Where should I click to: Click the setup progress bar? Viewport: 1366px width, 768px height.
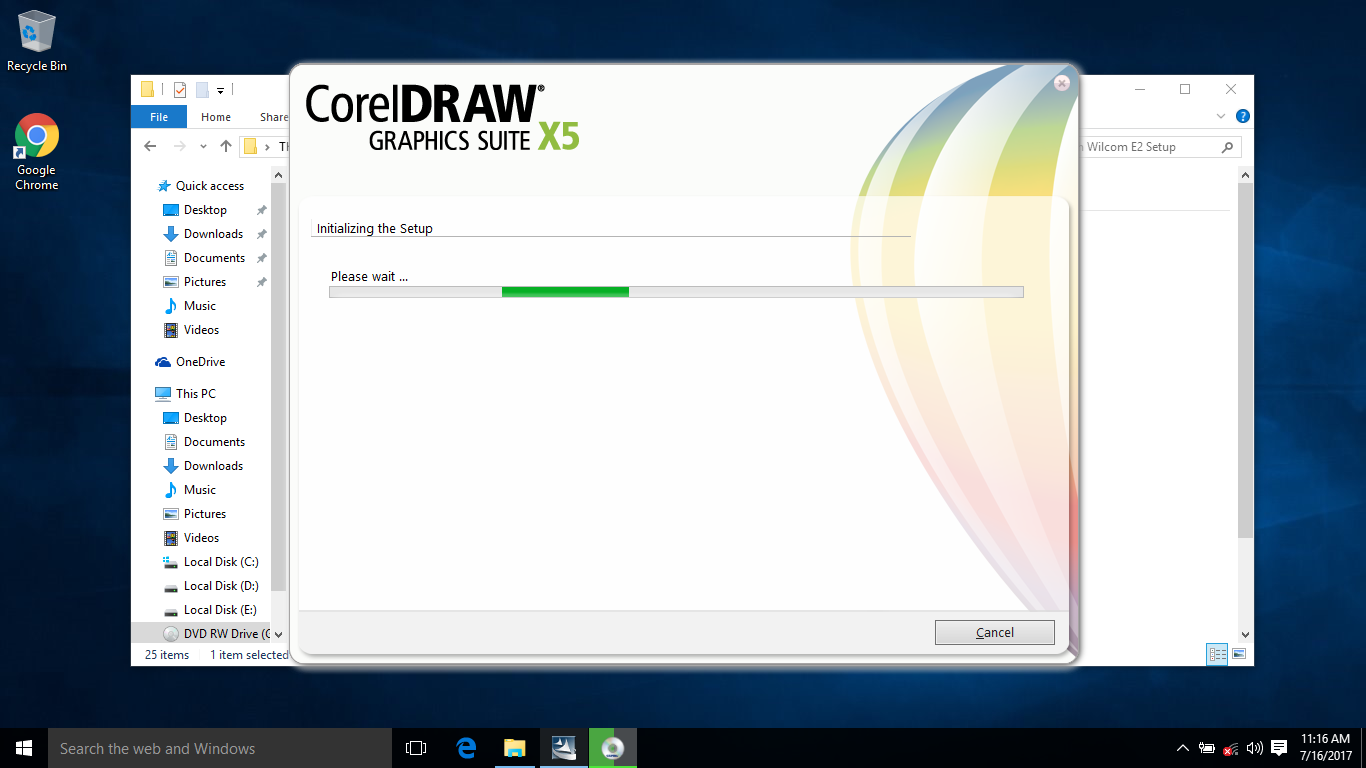coord(676,292)
